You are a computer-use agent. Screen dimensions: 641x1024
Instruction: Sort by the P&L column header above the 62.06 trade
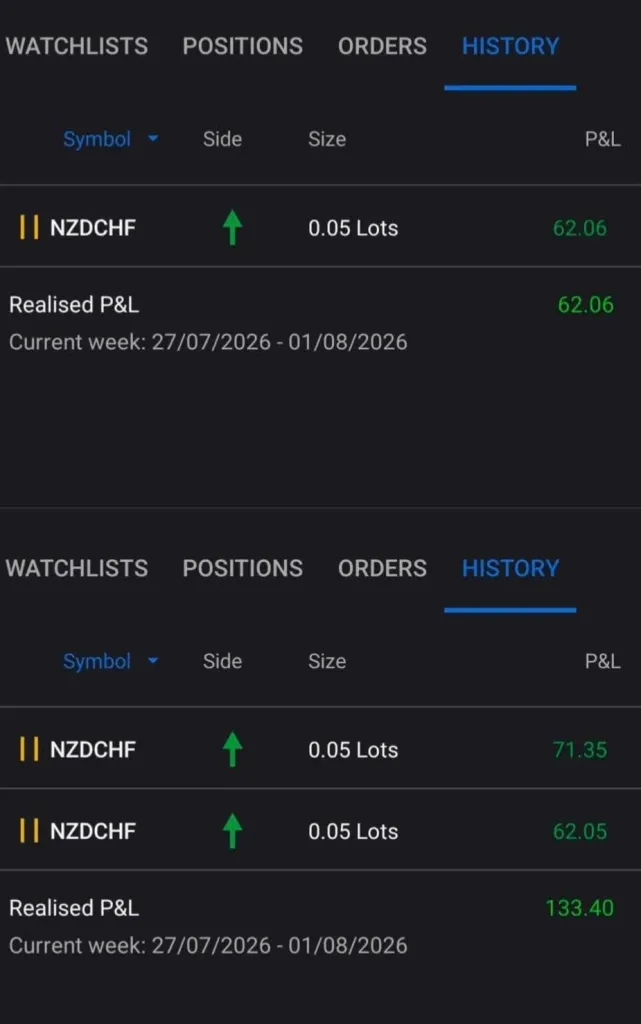click(602, 139)
